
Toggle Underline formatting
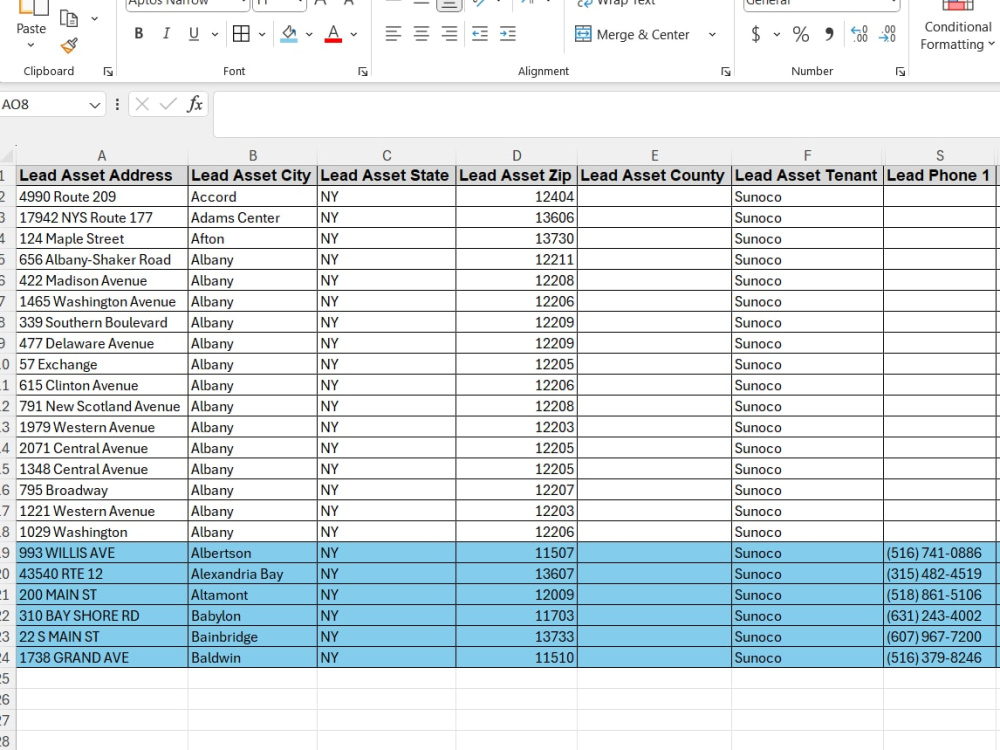[x=194, y=34]
